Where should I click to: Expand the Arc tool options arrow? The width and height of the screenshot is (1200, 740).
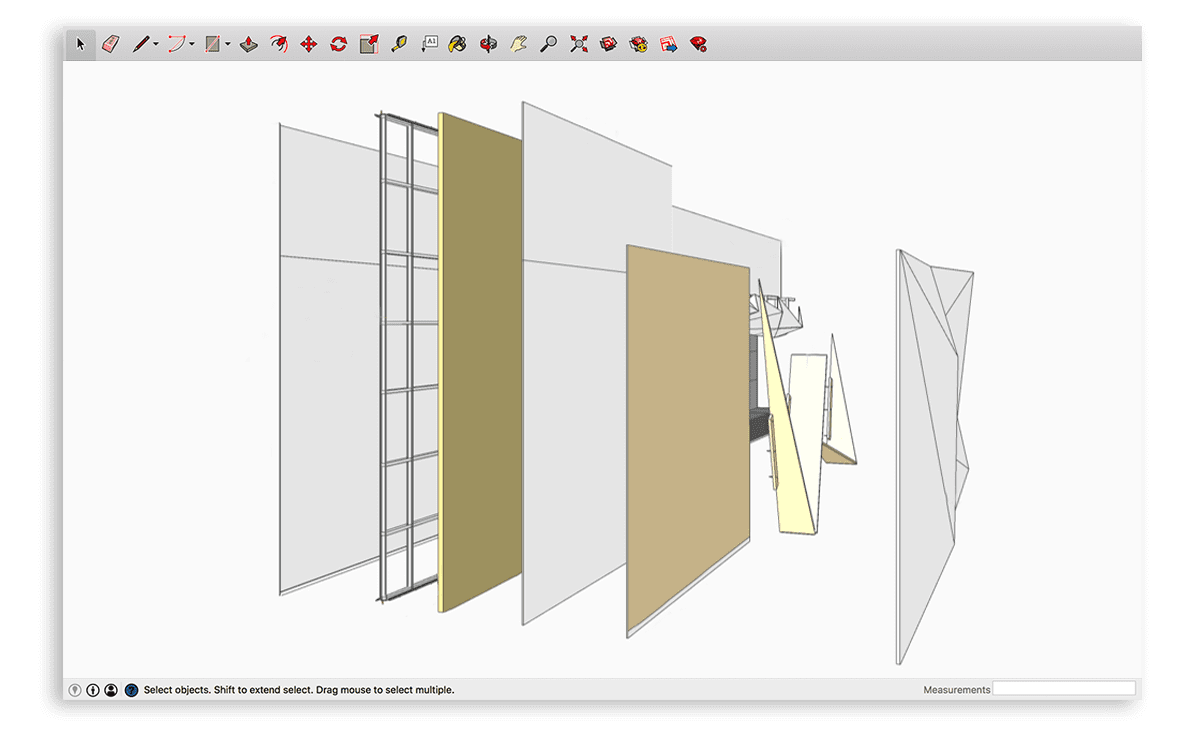click(x=192, y=45)
